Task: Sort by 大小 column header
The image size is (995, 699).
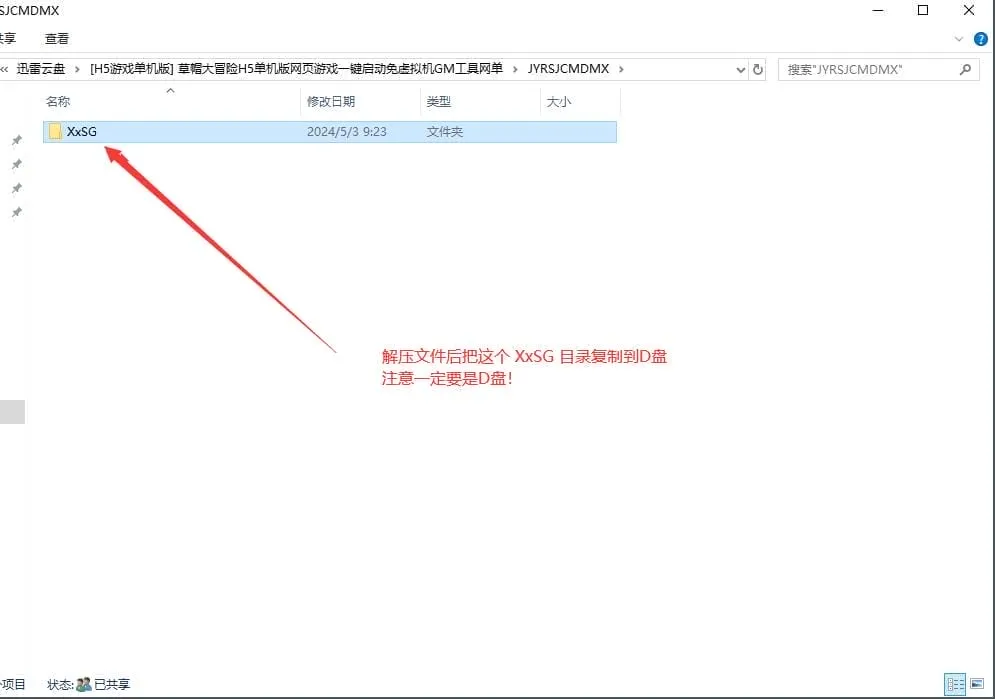Action: point(558,101)
